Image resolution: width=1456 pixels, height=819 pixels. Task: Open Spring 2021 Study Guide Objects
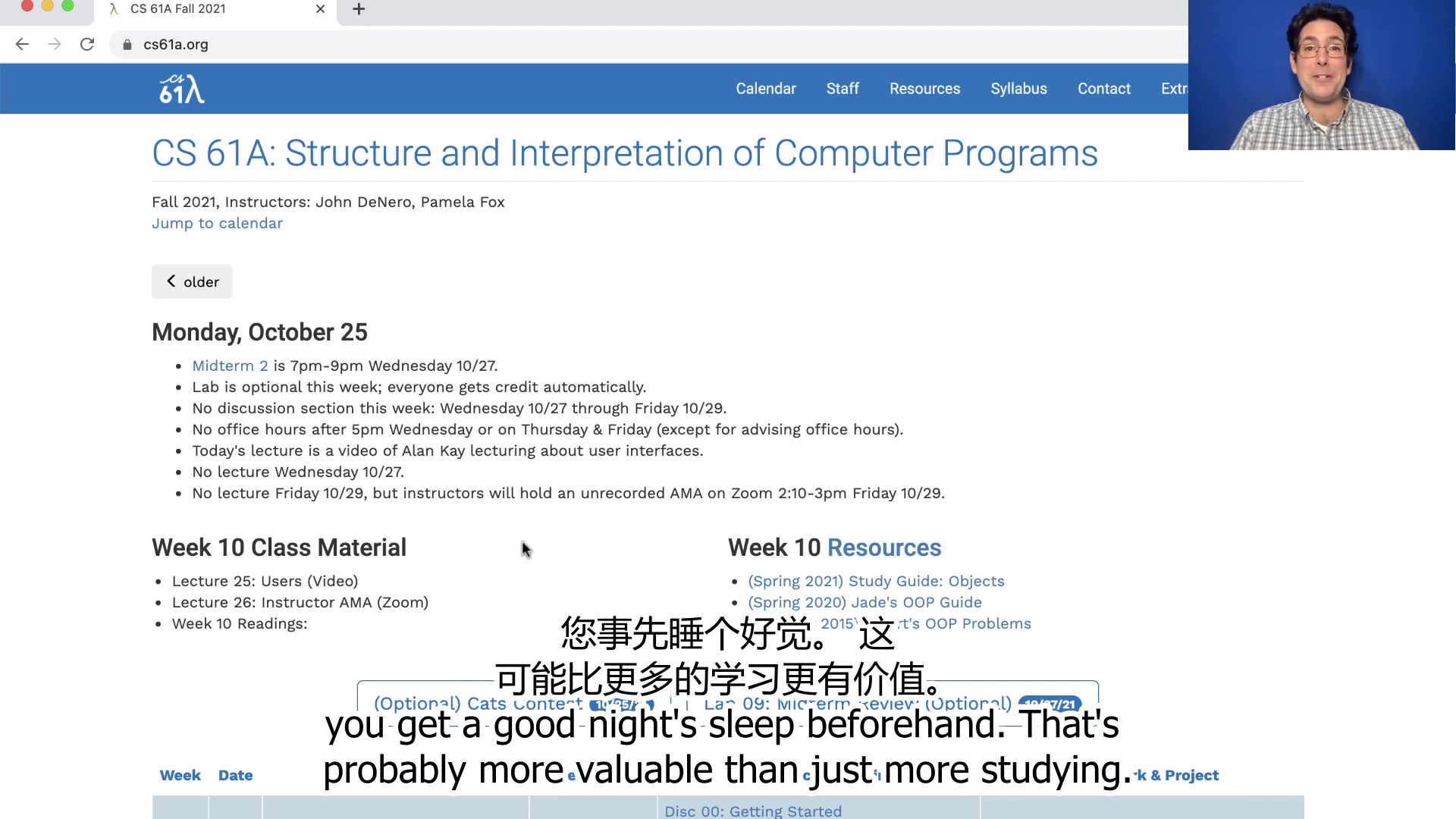(x=877, y=581)
